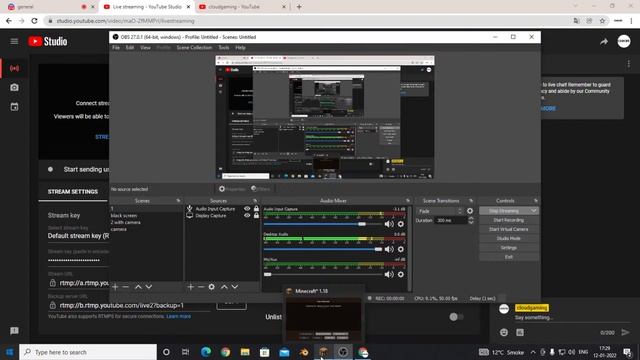Expand the Stop Streaming button arrow
Viewport: 640px width, 360px height.
pyautogui.click(x=533, y=211)
